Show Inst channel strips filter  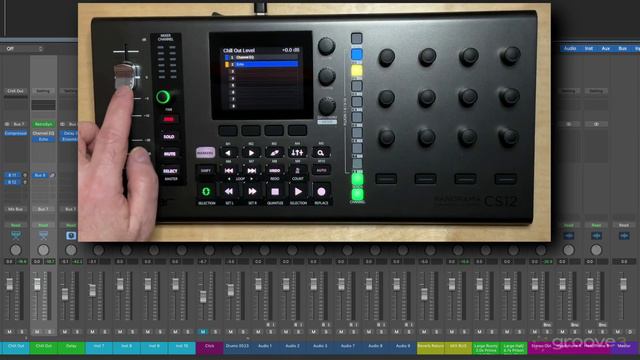[589, 49]
